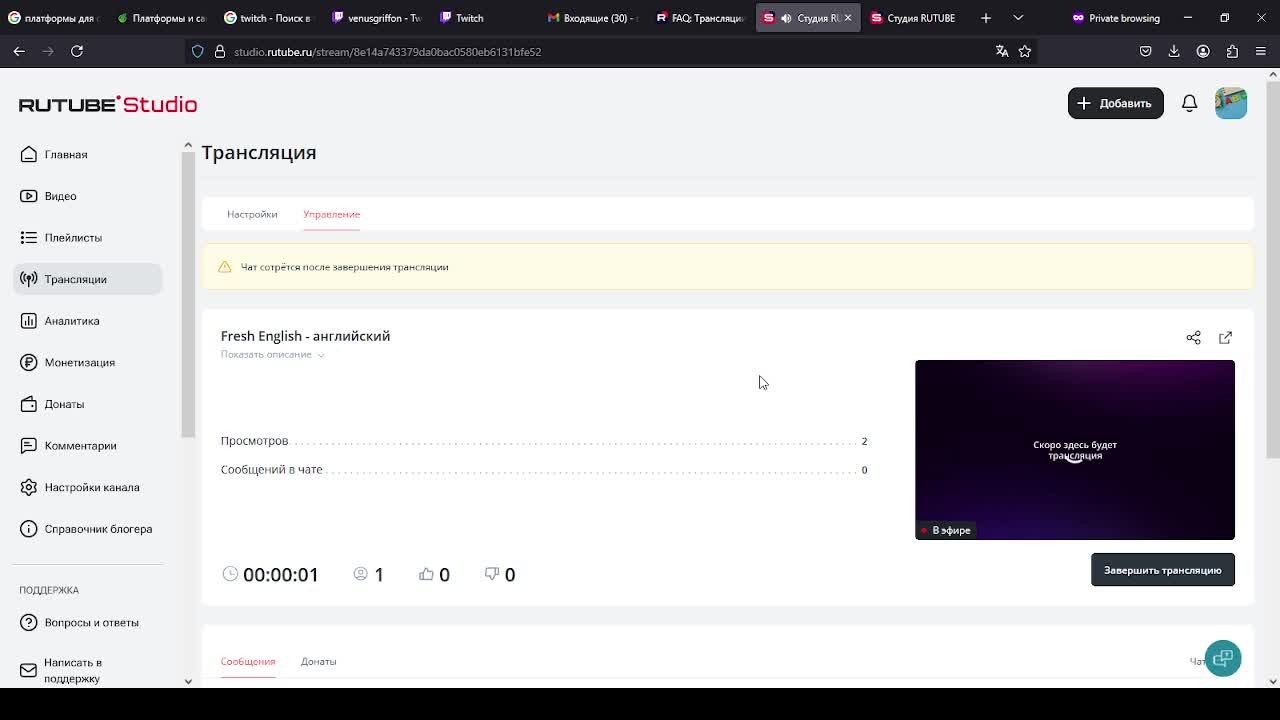This screenshot has height=720, width=1280.
Task: Switch to the Входящие (30) Gmail tab
Action: coord(593,18)
